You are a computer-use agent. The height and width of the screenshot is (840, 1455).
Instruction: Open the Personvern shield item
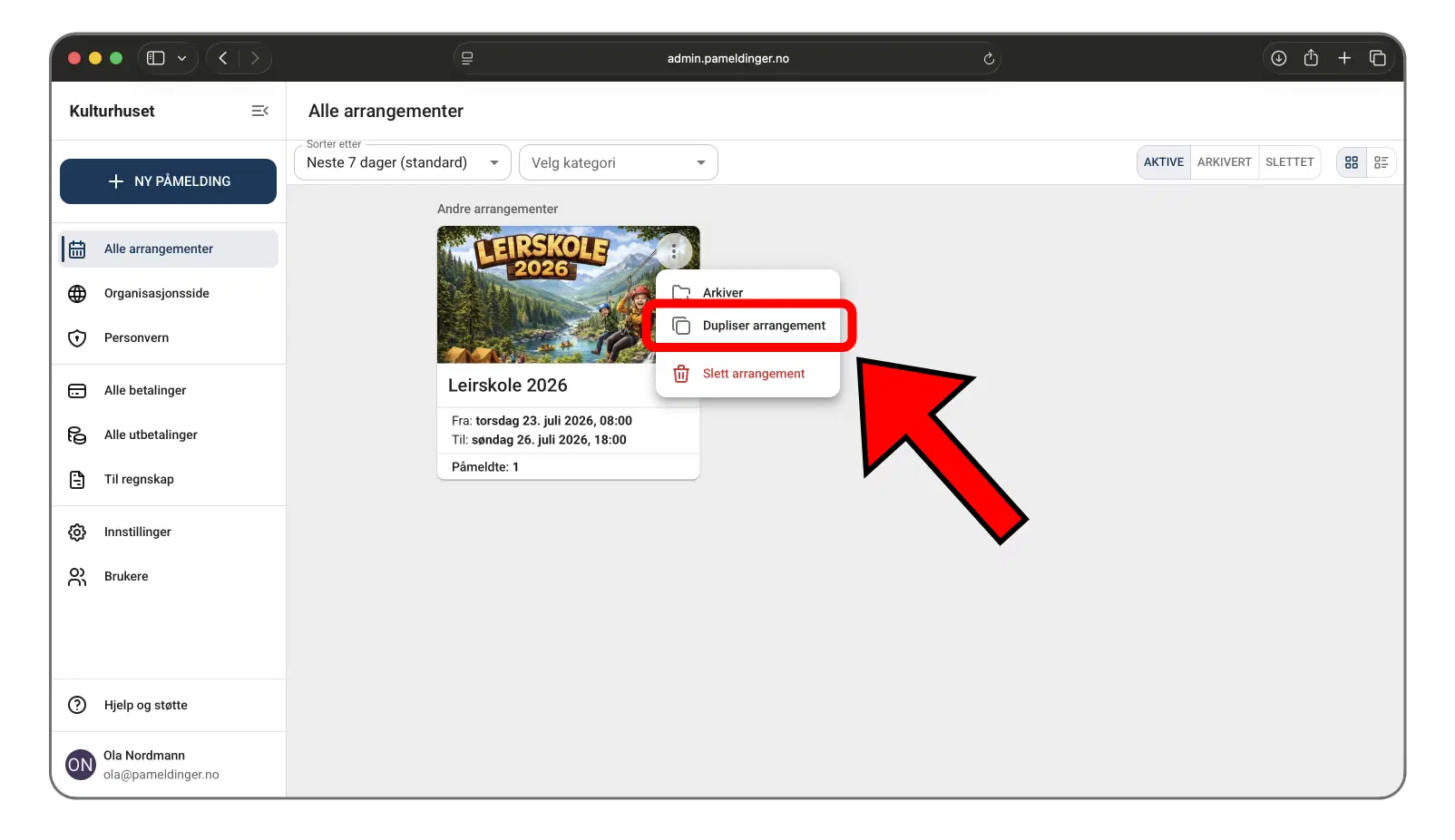click(136, 337)
